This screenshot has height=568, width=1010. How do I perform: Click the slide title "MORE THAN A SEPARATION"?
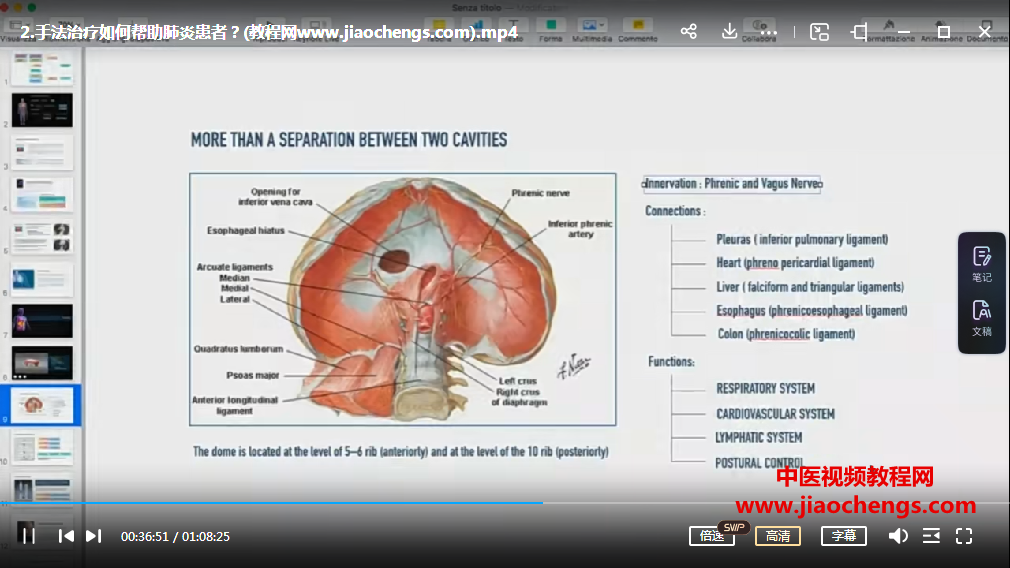(x=348, y=140)
